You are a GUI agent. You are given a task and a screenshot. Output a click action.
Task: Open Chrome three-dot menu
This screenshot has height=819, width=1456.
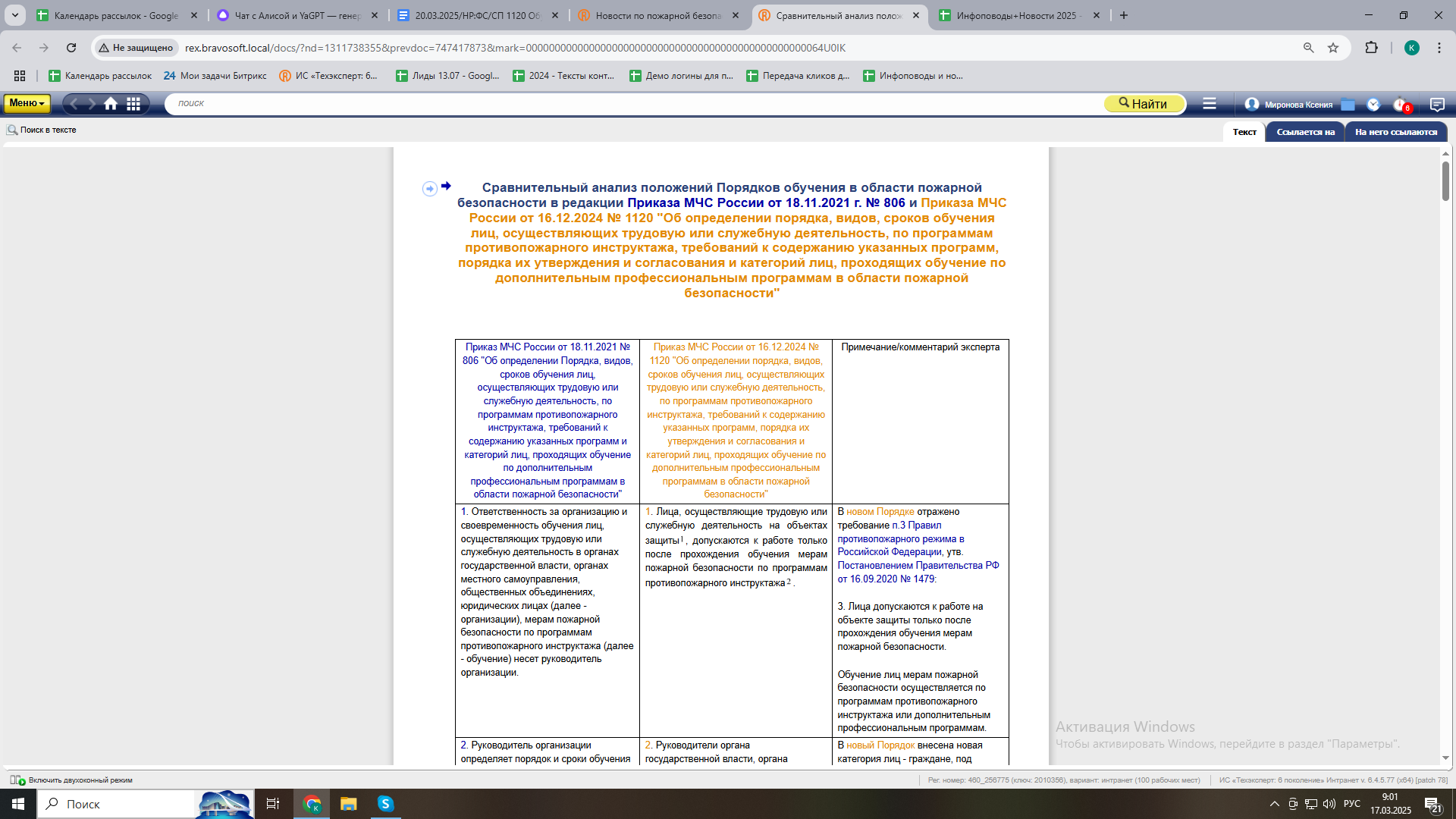1439,48
